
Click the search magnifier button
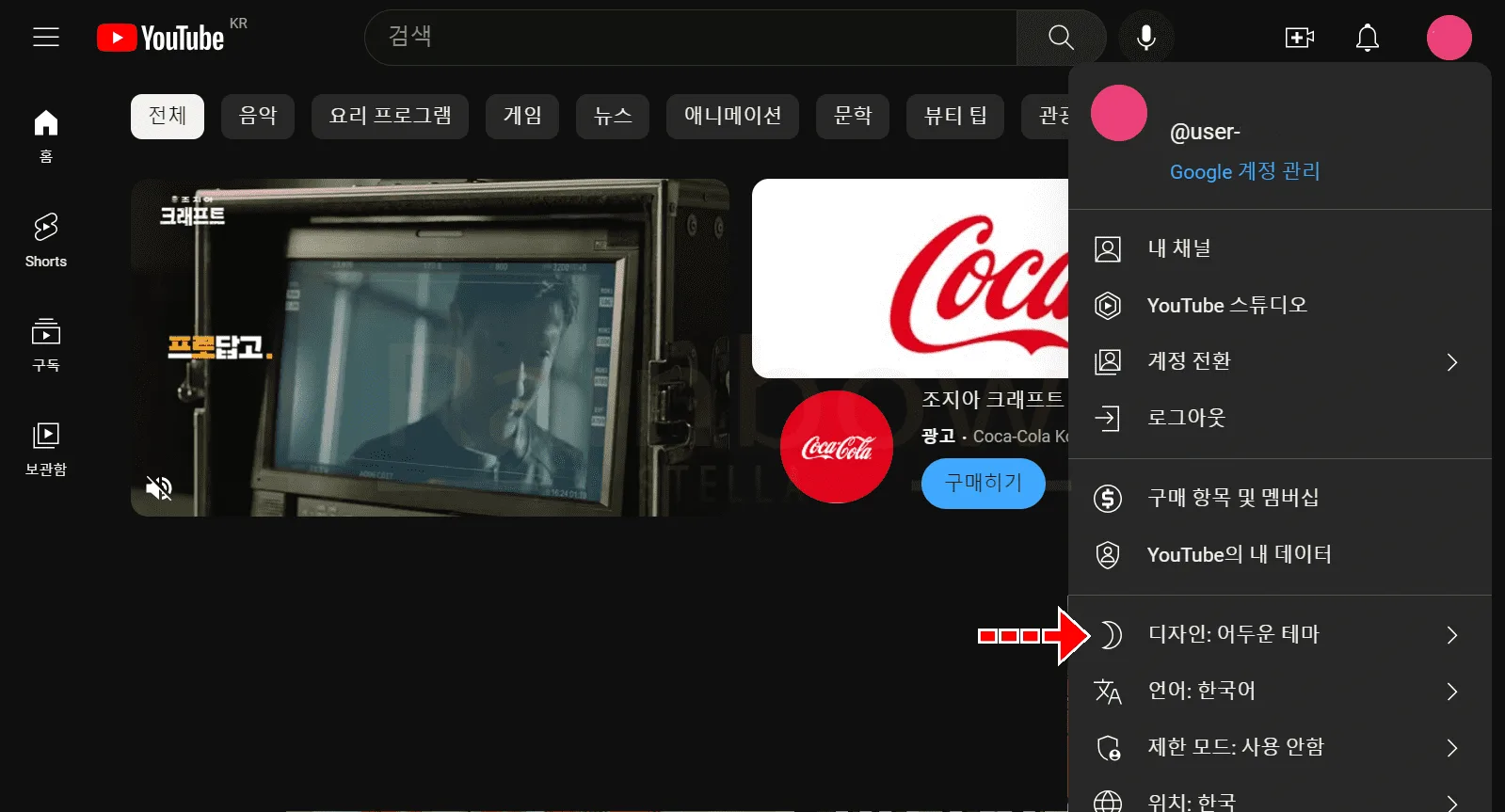click(1061, 38)
